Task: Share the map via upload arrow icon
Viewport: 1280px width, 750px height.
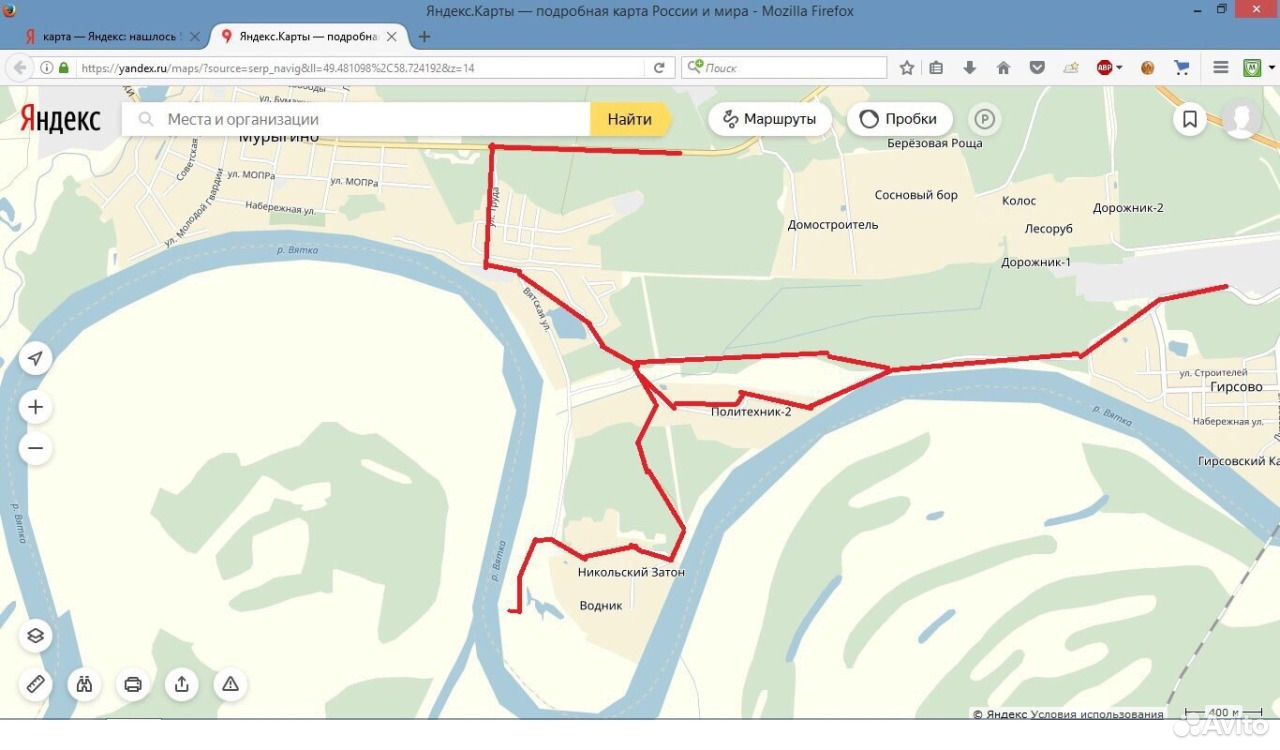Action: [182, 684]
